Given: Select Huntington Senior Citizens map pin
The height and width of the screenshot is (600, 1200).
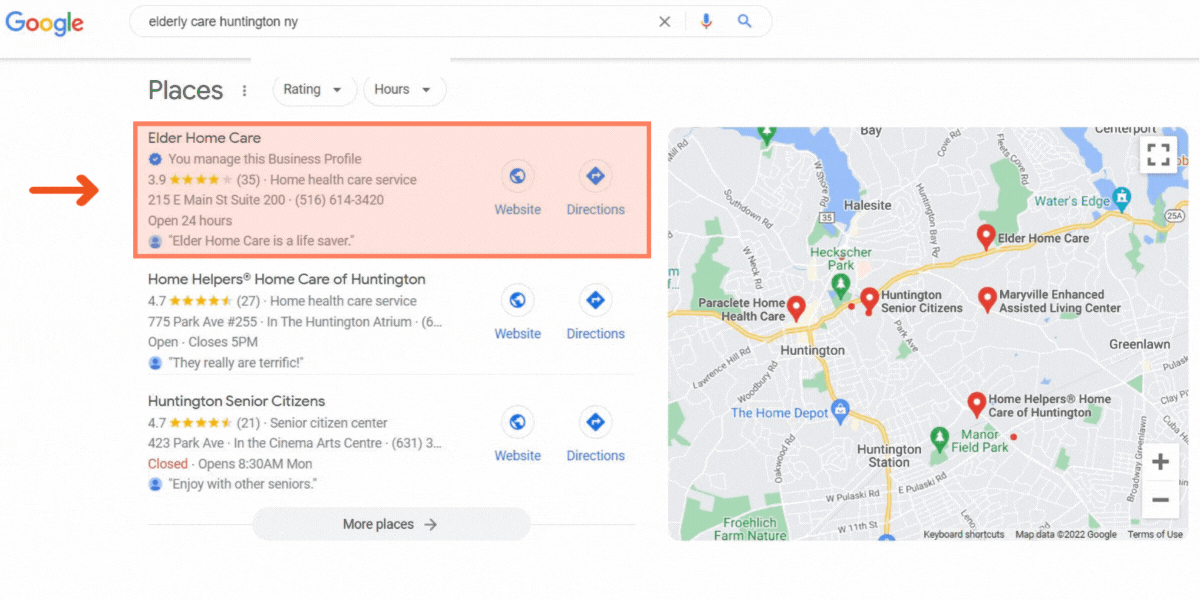Looking at the screenshot, I should coord(869,300).
